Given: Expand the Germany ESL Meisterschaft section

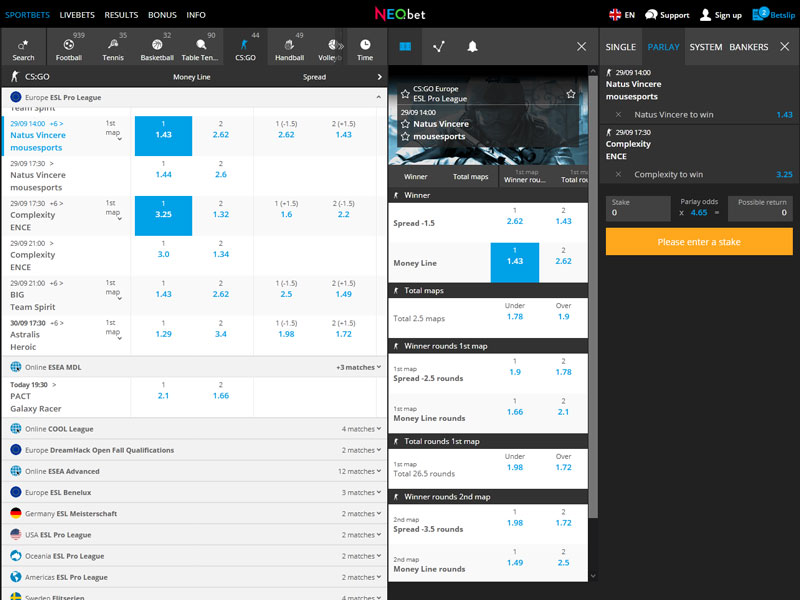Looking at the screenshot, I should click(194, 514).
